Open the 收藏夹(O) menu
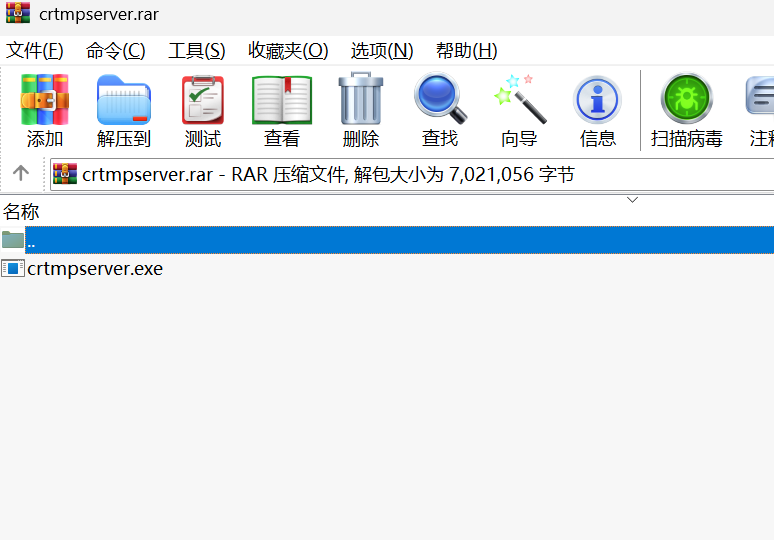The width and height of the screenshot is (774, 540). click(x=288, y=50)
